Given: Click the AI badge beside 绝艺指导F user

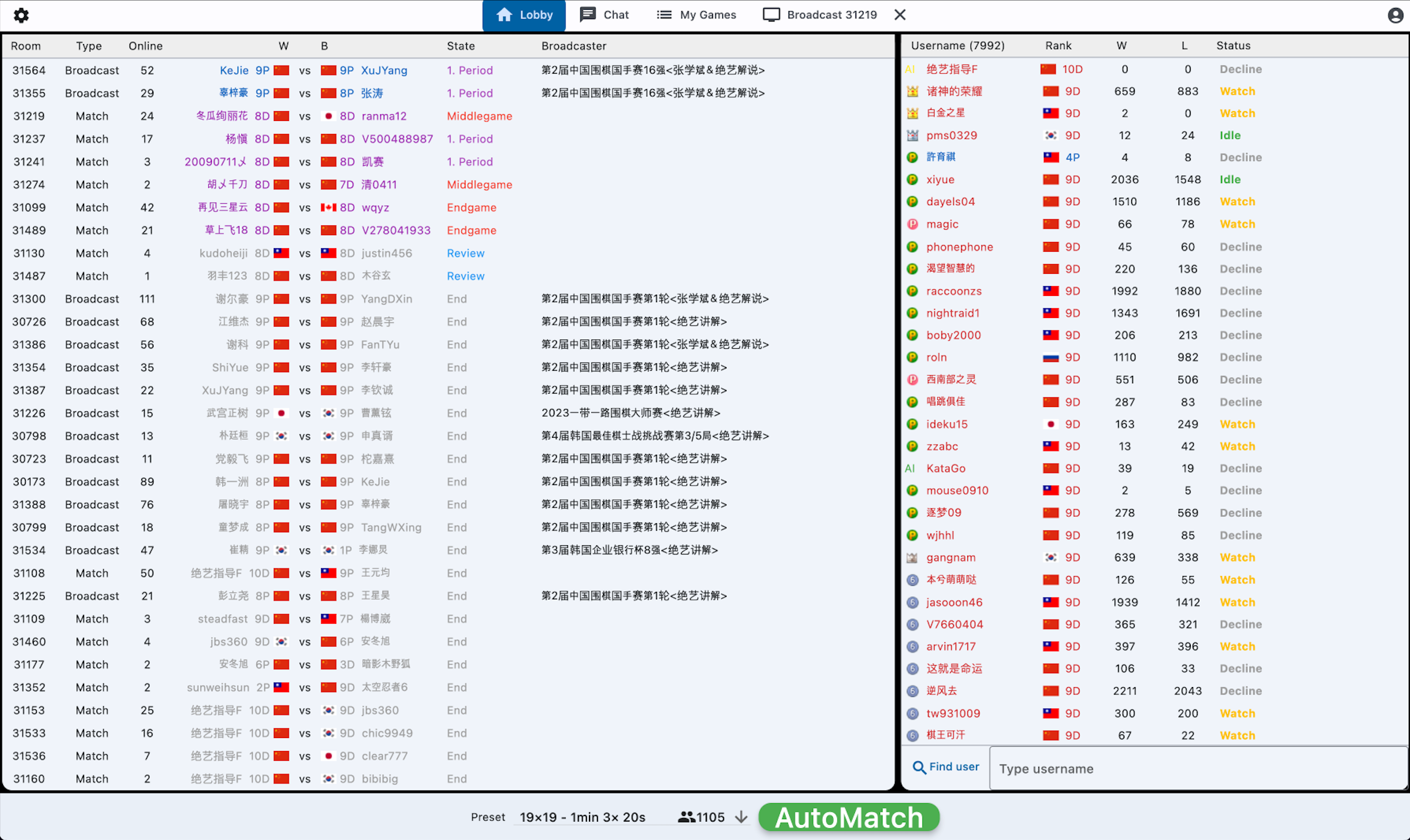Looking at the screenshot, I should [x=909, y=69].
